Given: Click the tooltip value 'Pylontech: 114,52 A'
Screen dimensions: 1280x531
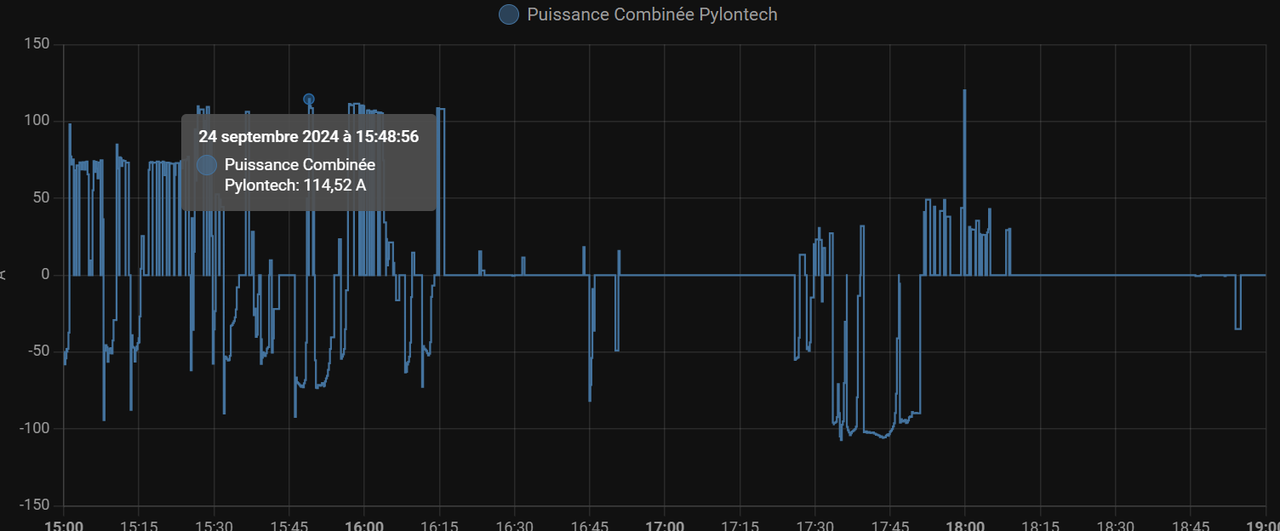Looking at the screenshot, I should click(295, 184).
